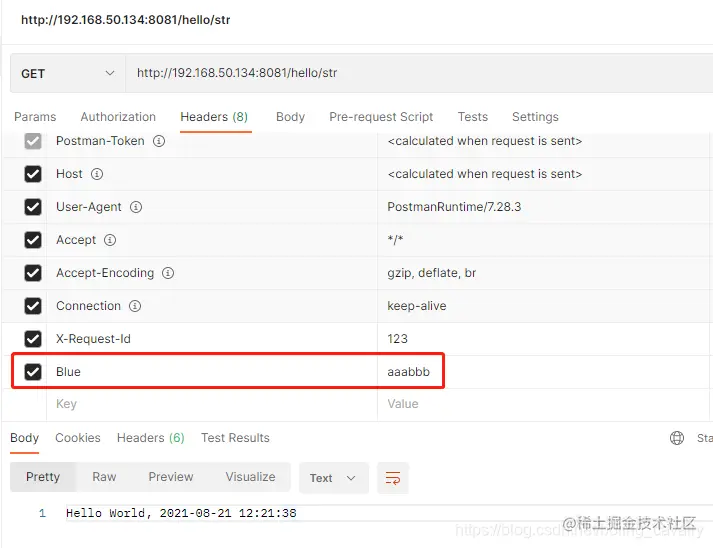The height and width of the screenshot is (548, 713).
Task: Uncheck the Host header checkbox
Action: (33, 174)
